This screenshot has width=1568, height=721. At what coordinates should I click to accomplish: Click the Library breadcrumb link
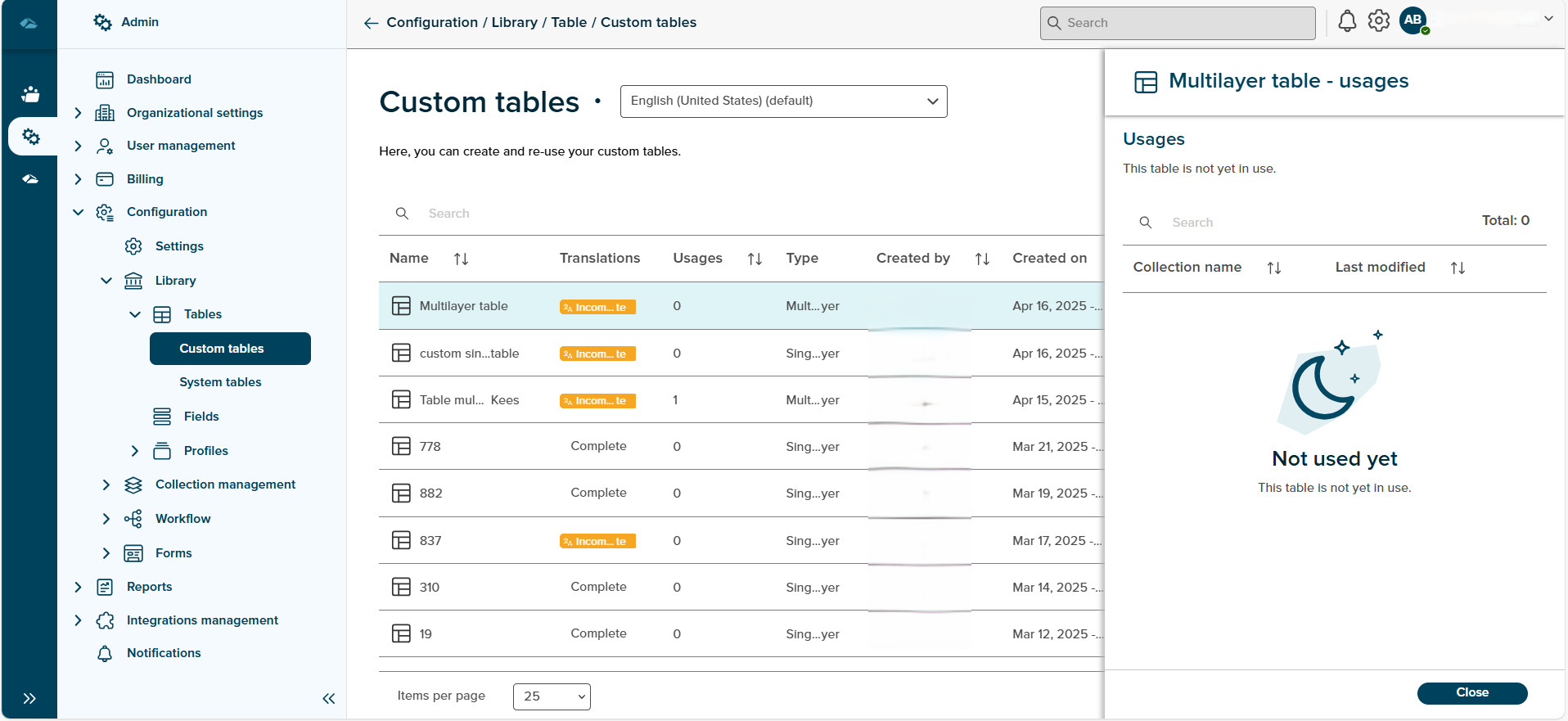pyautogui.click(x=514, y=23)
